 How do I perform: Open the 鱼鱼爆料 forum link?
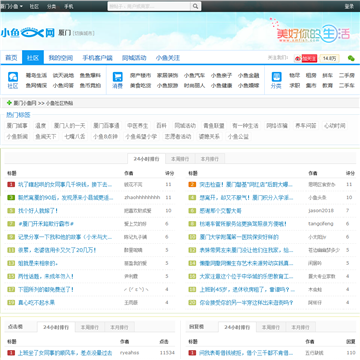[90, 75]
